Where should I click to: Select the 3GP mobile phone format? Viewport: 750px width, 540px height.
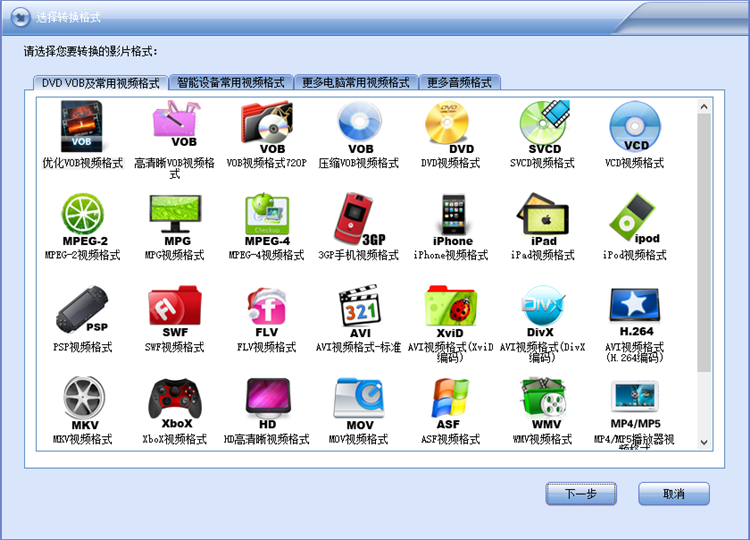tap(360, 220)
